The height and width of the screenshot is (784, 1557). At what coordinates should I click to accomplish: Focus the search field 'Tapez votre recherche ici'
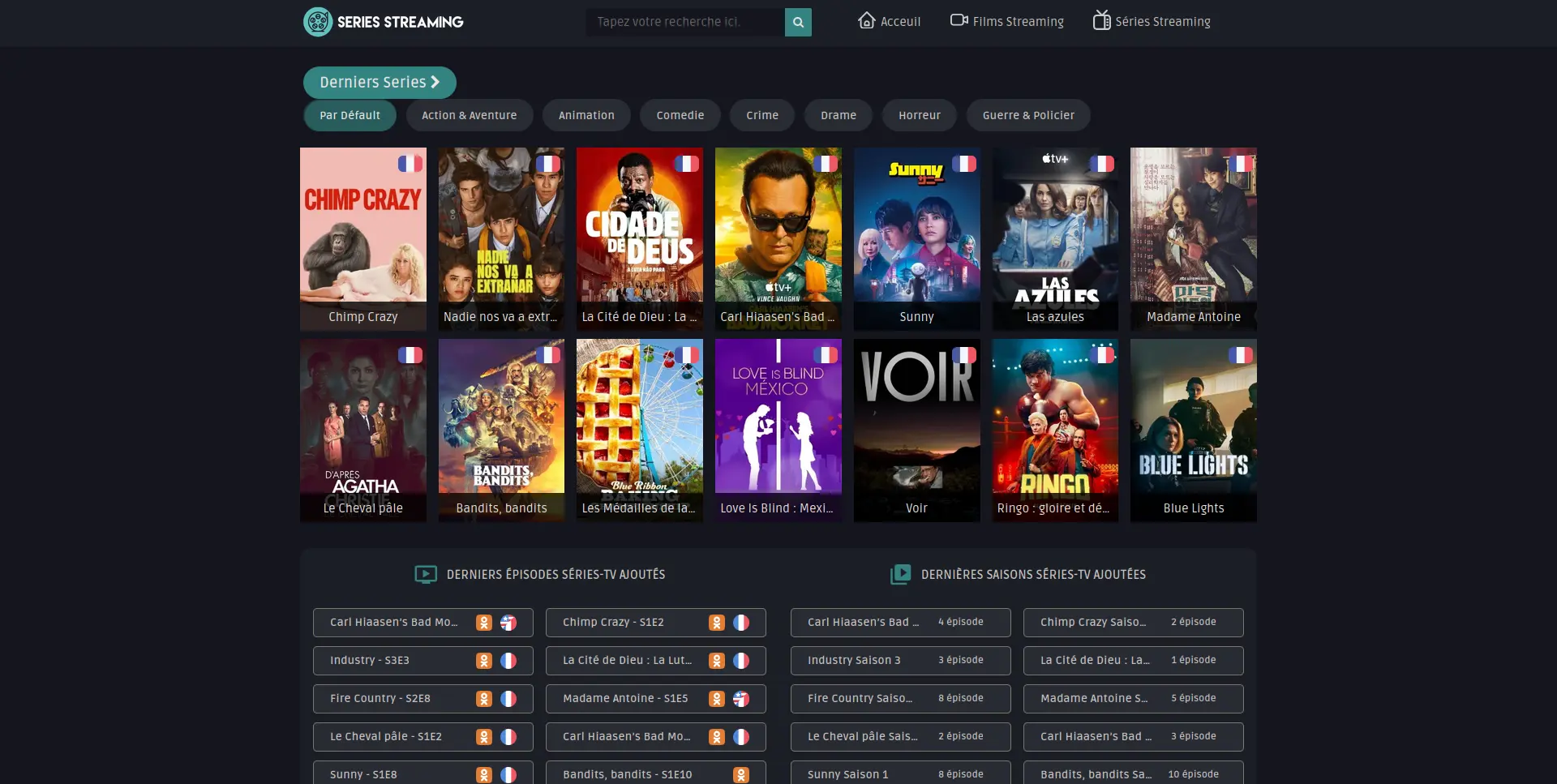point(685,22)
